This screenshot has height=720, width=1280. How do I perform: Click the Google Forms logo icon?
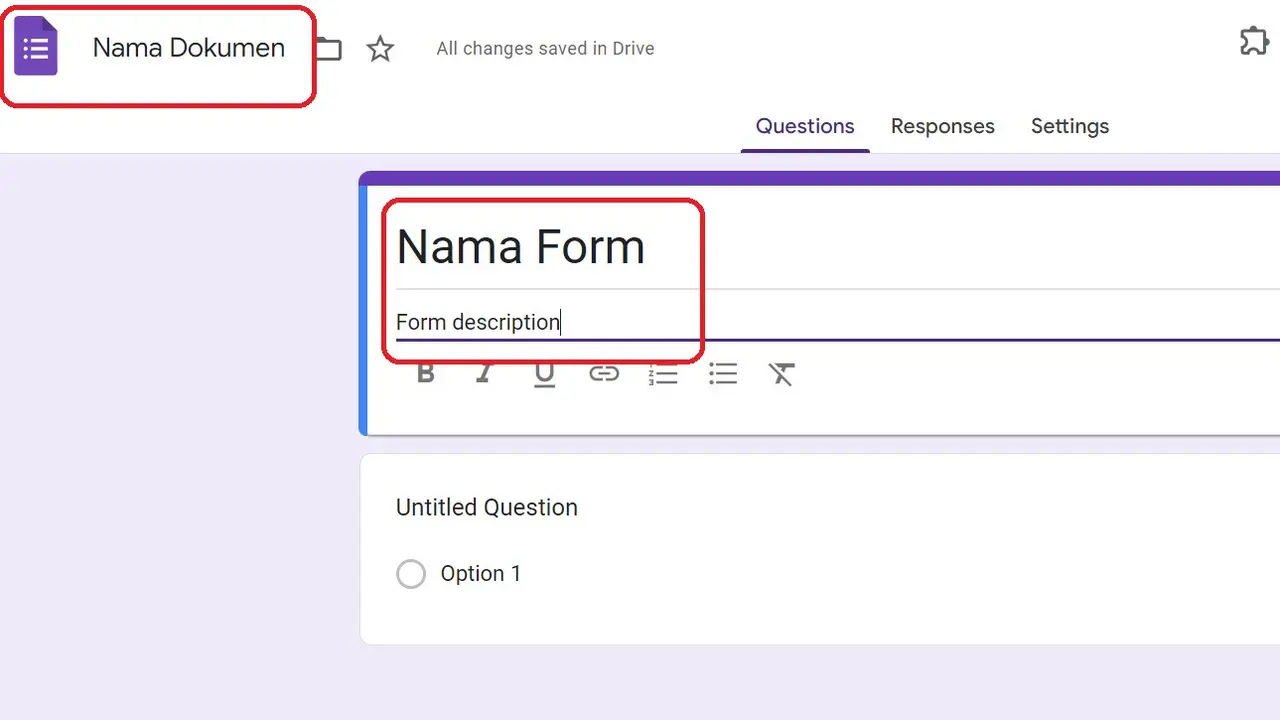(x=35, y=46)
